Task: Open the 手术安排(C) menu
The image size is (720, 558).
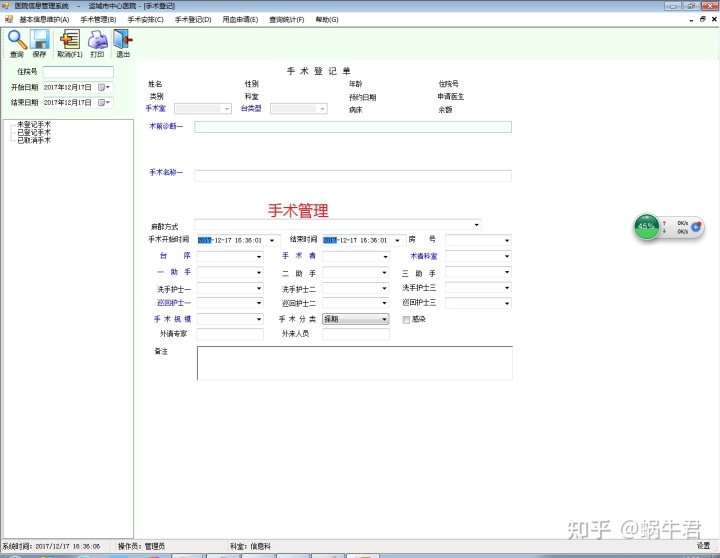Action: tap(145, 19)
